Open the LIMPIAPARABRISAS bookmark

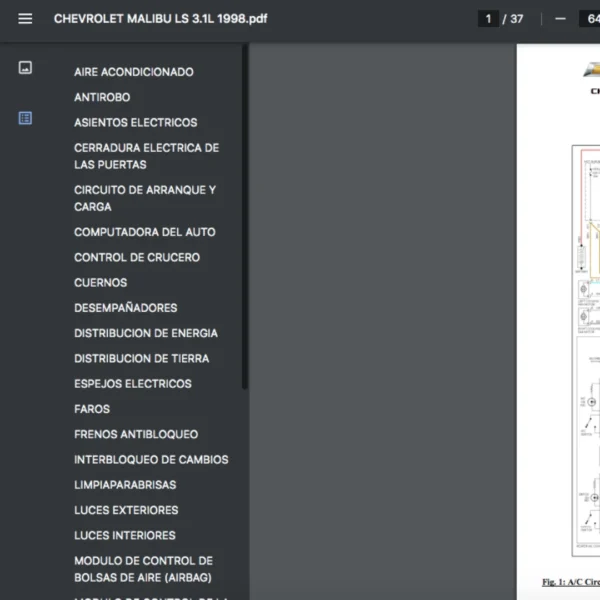pos(125,484)
